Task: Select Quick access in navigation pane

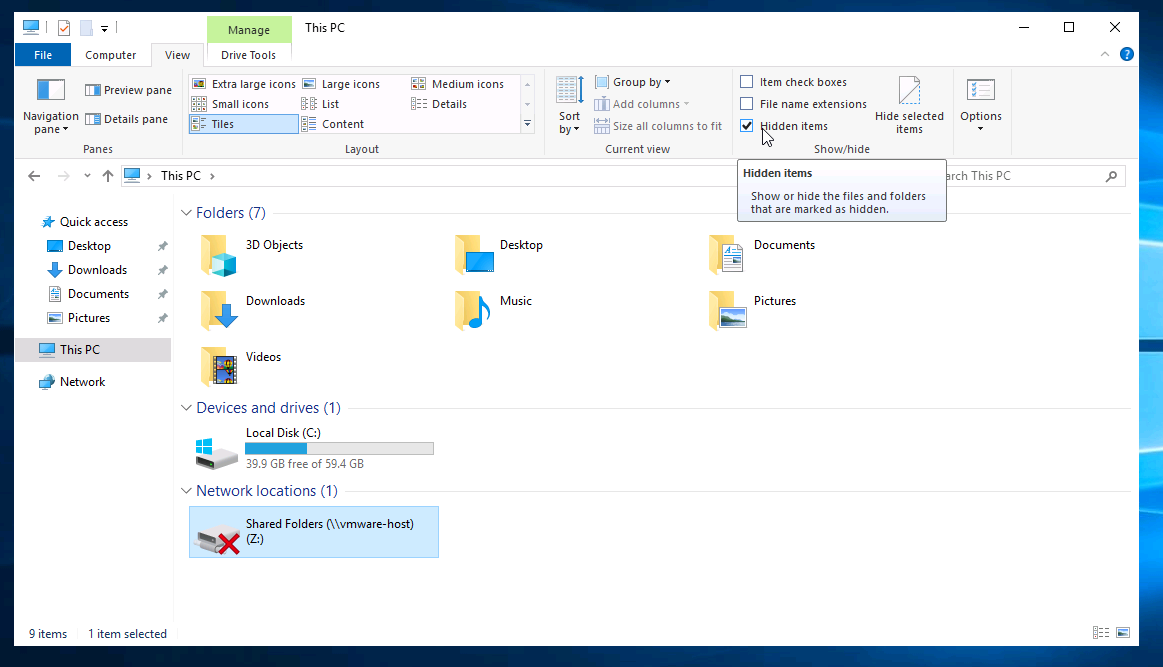Action: (x=93, y=222)
